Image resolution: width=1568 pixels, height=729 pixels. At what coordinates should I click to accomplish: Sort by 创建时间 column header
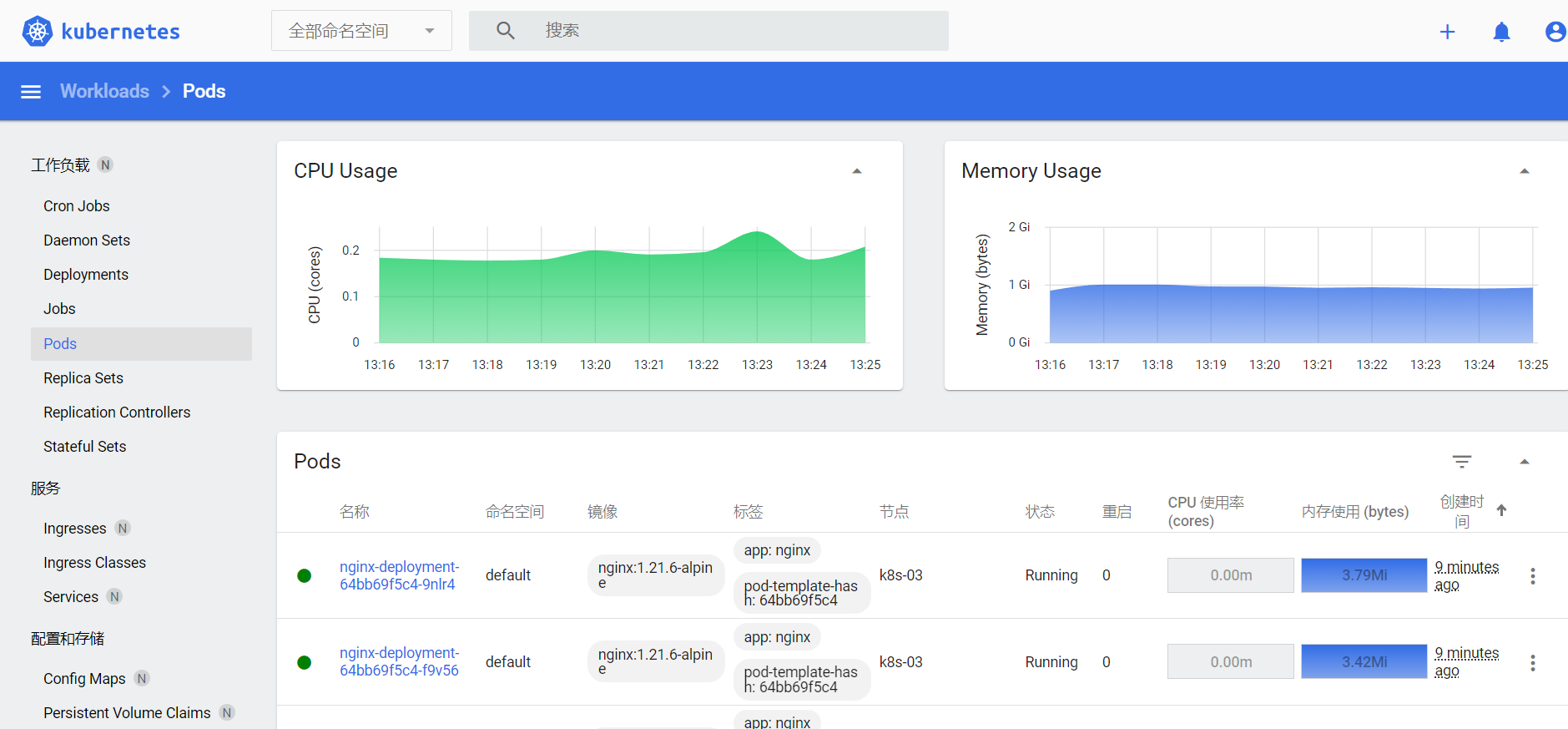tap(1462, 511)
